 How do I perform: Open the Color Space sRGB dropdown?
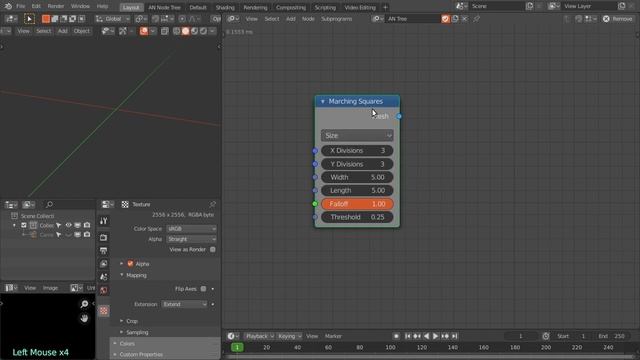click(x=191, y=229)
